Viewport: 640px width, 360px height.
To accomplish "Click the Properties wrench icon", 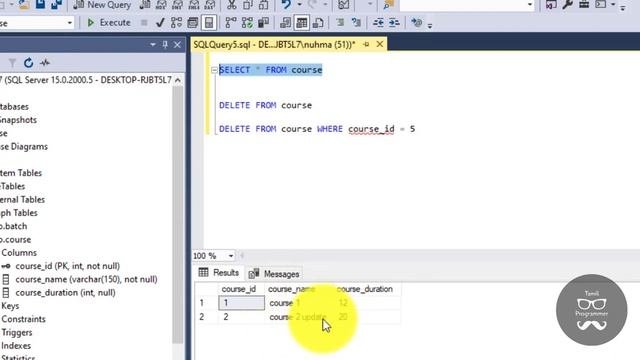I will pos(567,5).
